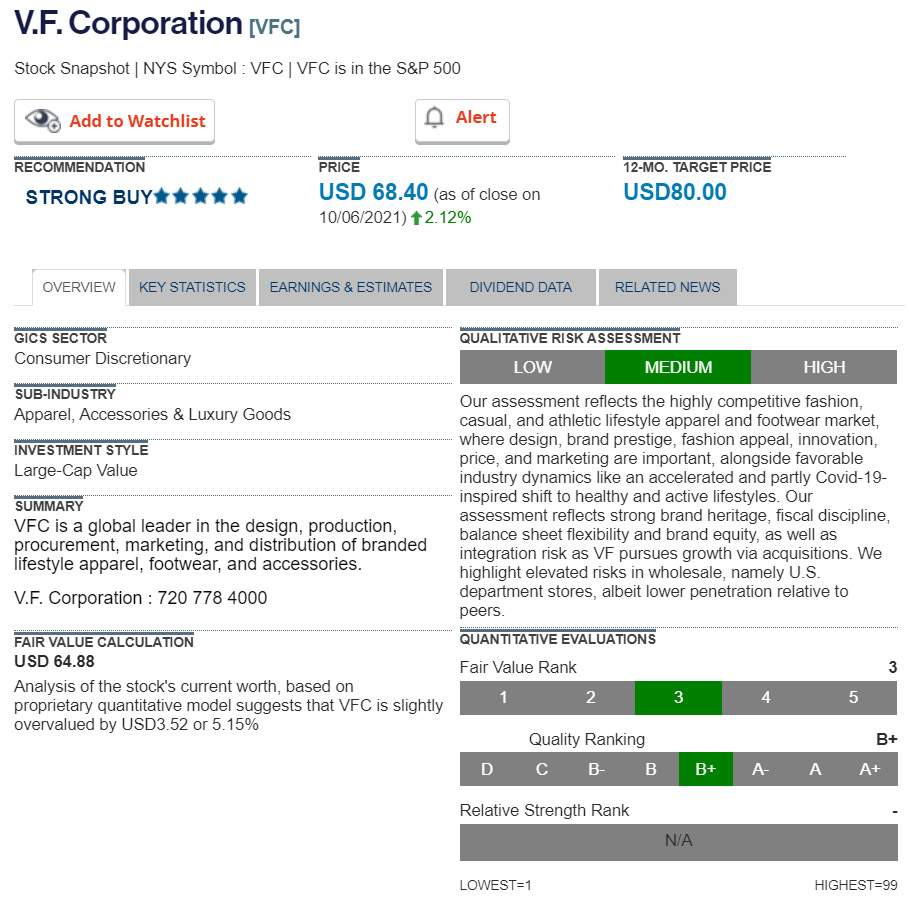Click the VFC ticker symbol in title
Screen dimensions: 909x901
[274, 27]
